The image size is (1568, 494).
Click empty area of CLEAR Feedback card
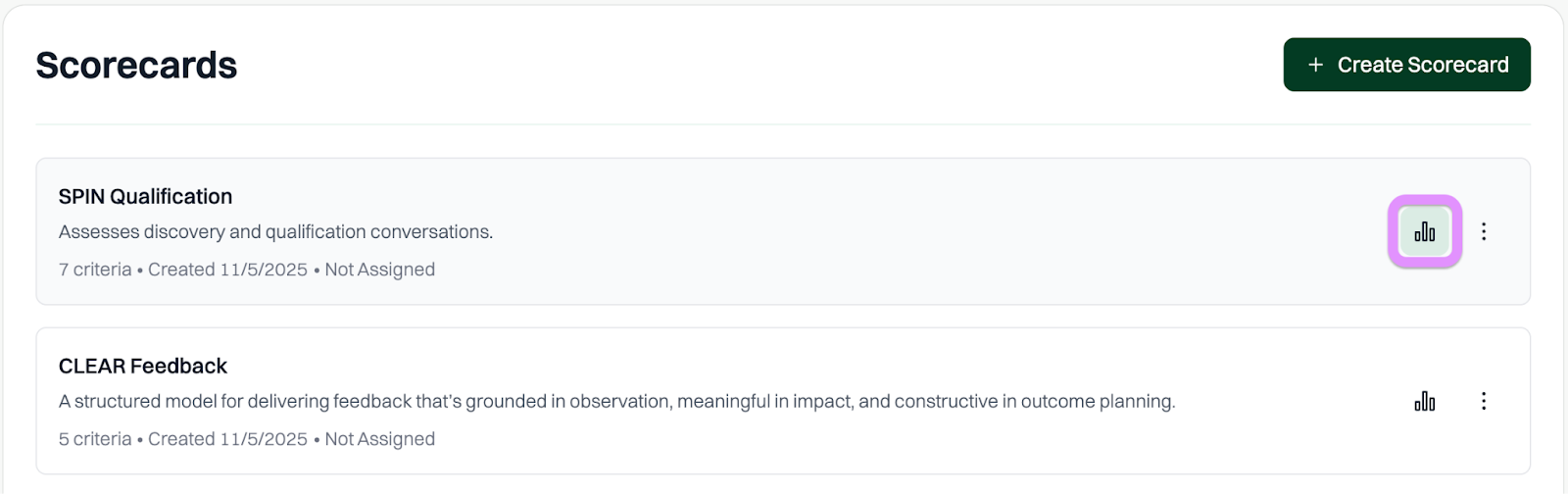click(882, 441)
